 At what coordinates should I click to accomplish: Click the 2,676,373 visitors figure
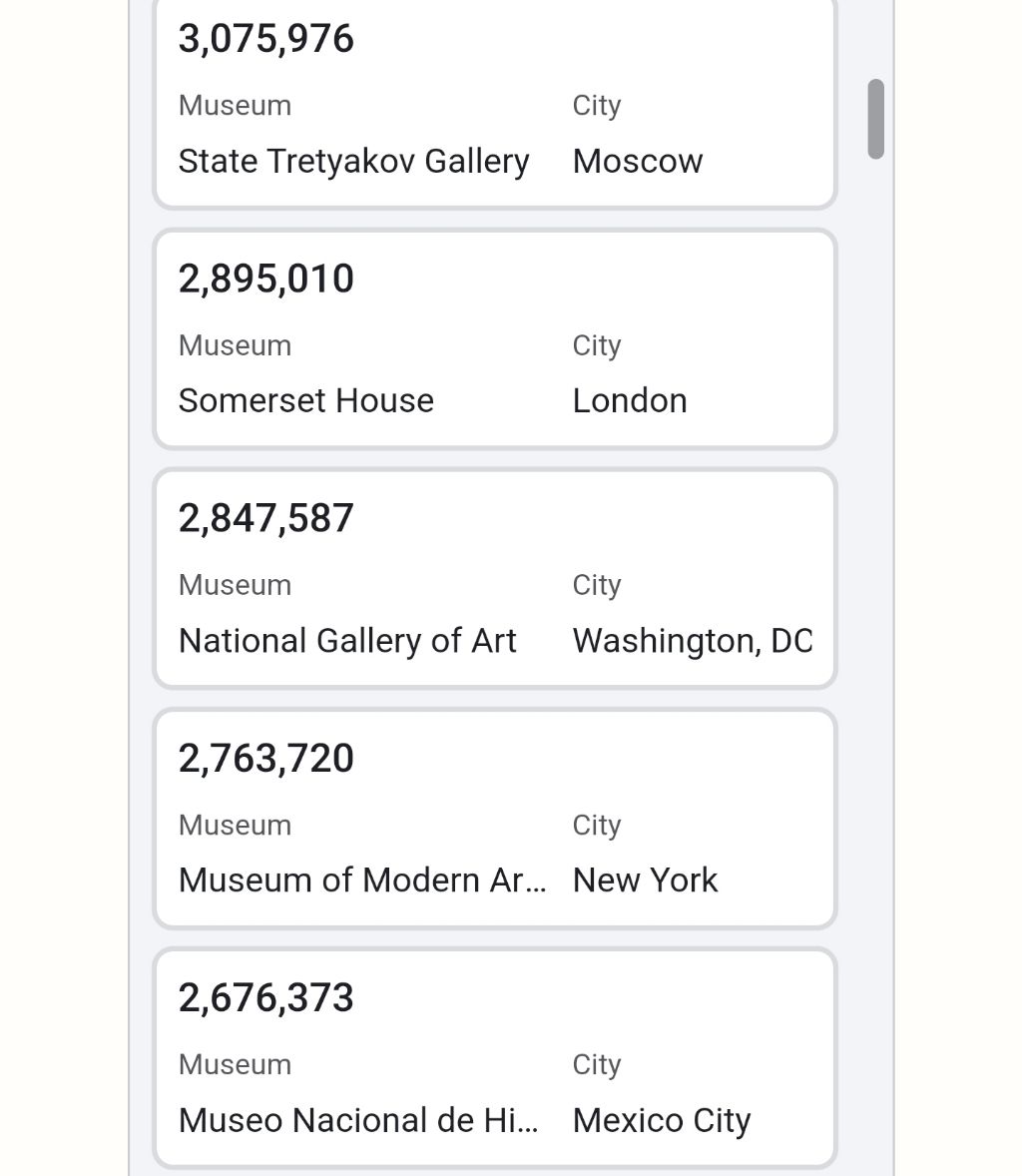point(265,998)
